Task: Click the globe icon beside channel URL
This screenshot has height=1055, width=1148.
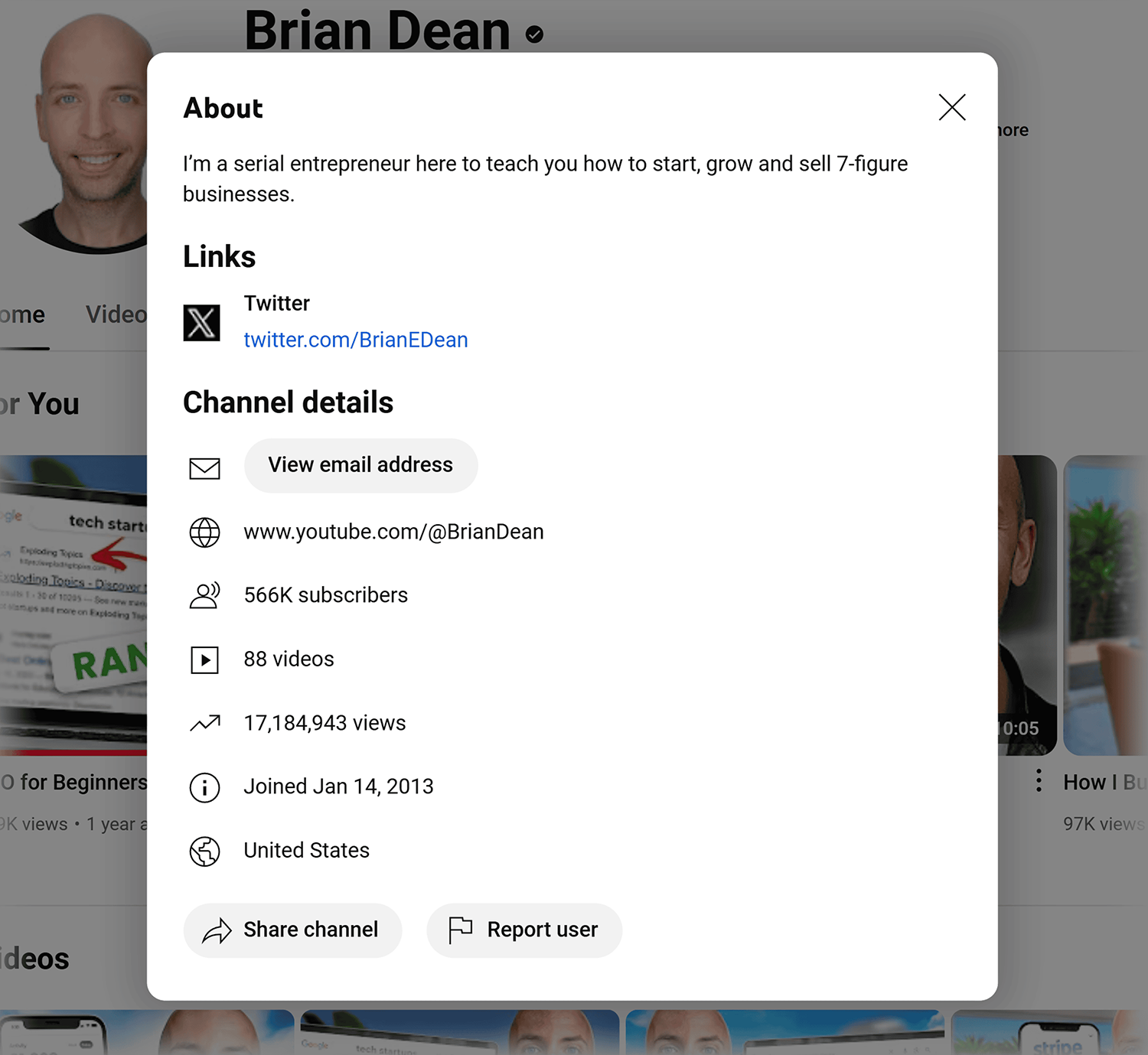Action: (x=204, y=532)
